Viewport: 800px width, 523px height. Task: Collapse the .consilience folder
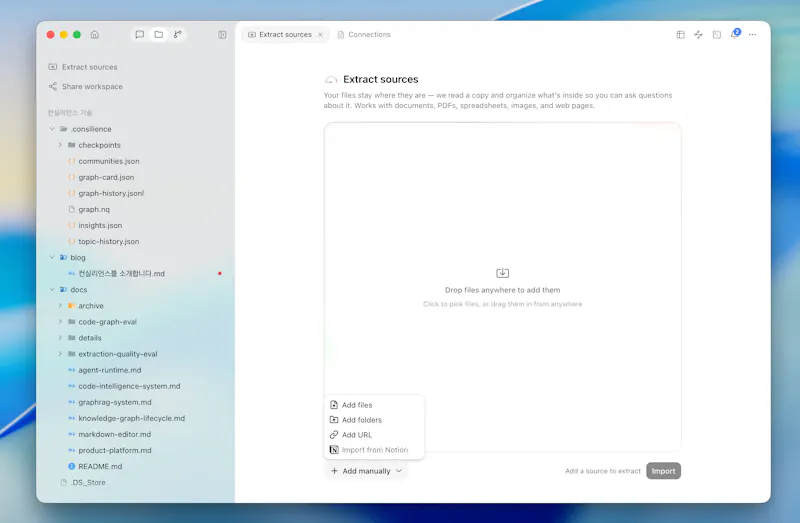pyautogui.click(x=52, y=129)
